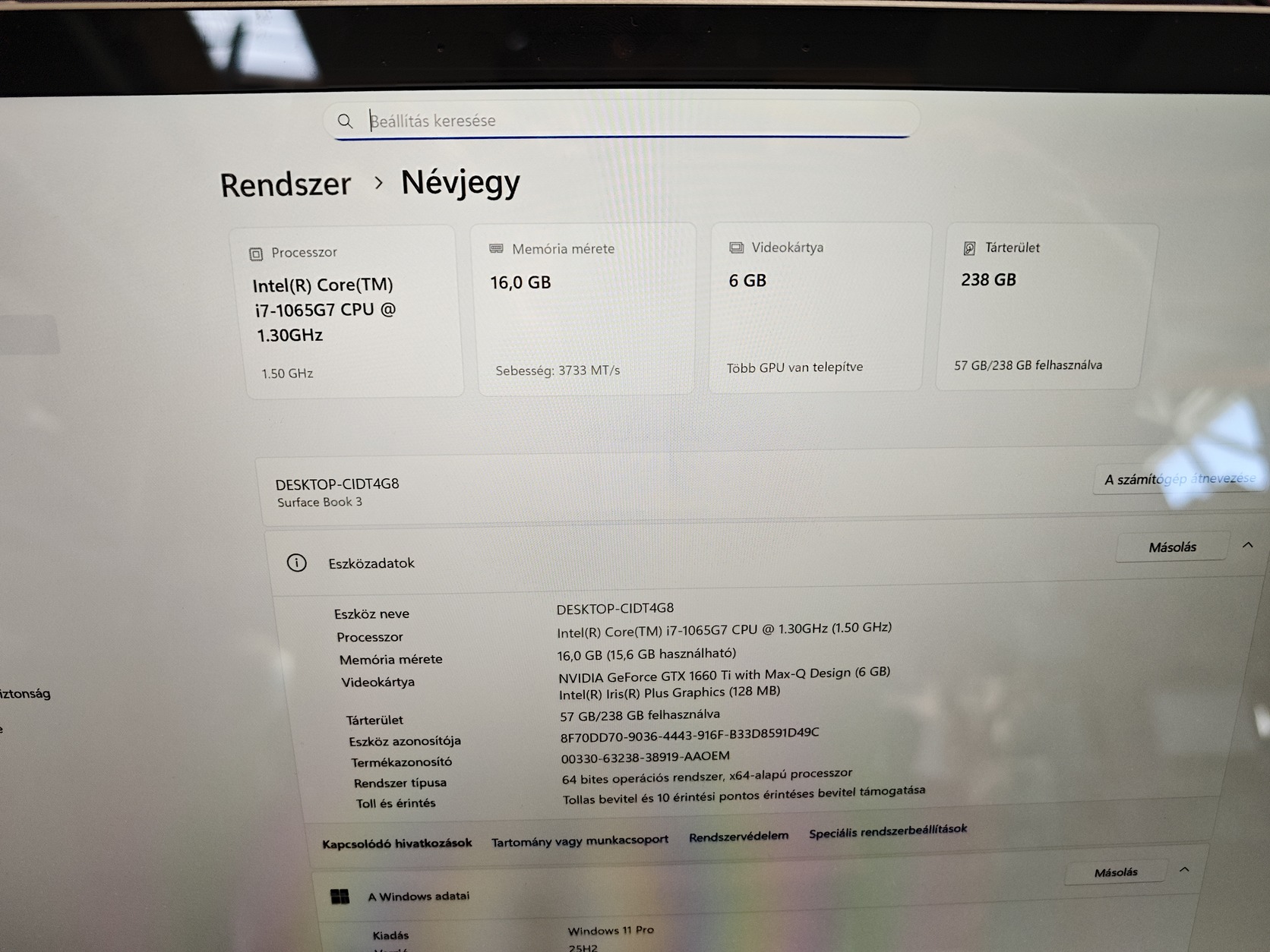Click "A számítógép átnevezése" rename button

(x=1180, y=479)
